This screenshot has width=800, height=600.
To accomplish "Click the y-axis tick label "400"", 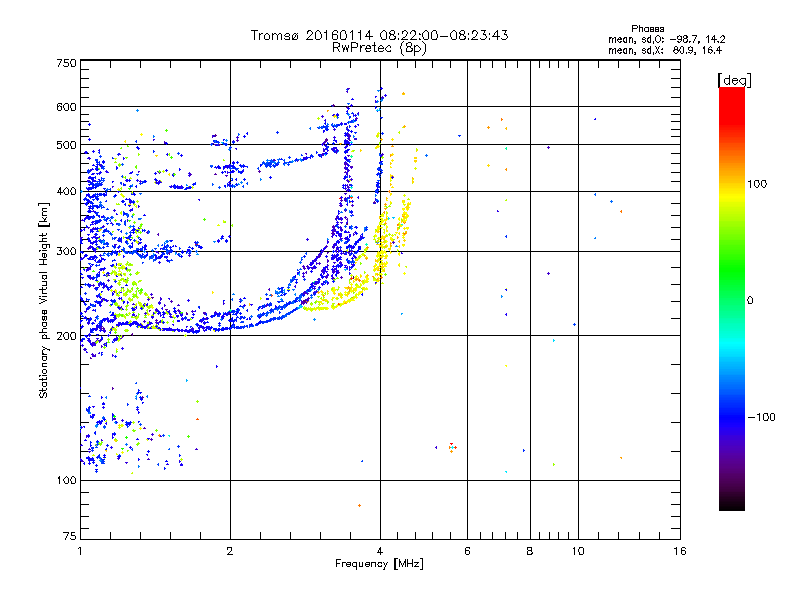I will coord(66,192).
